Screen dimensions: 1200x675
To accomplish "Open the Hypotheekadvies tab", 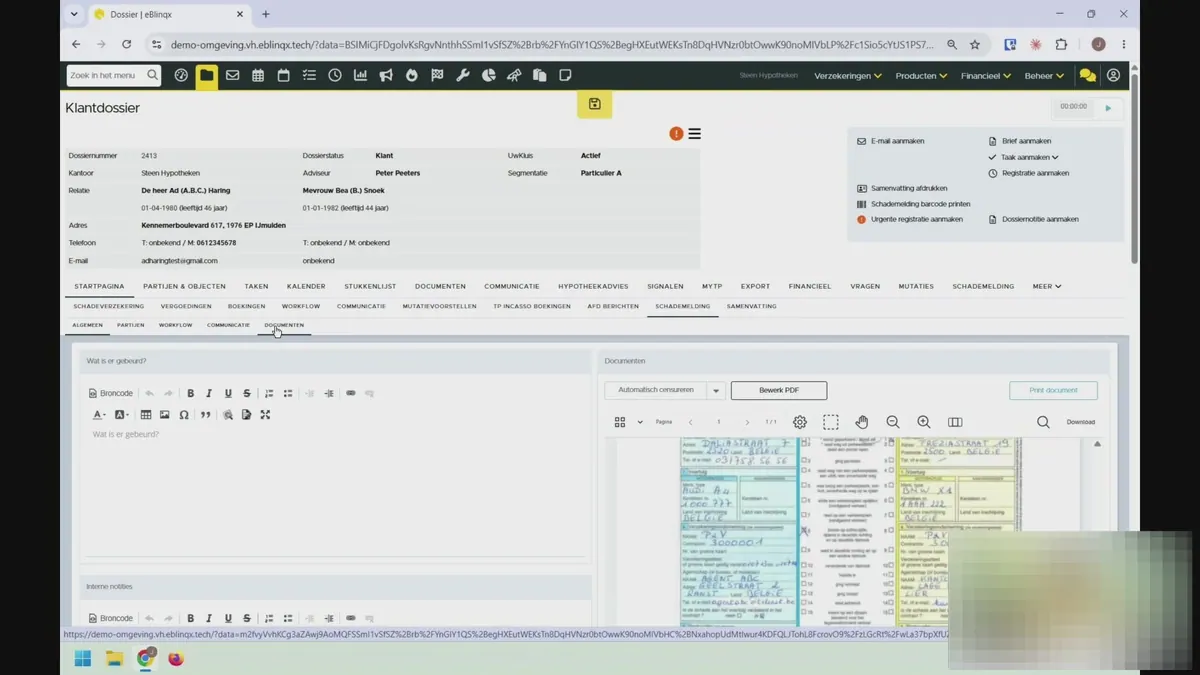I will tap(593, 286).
